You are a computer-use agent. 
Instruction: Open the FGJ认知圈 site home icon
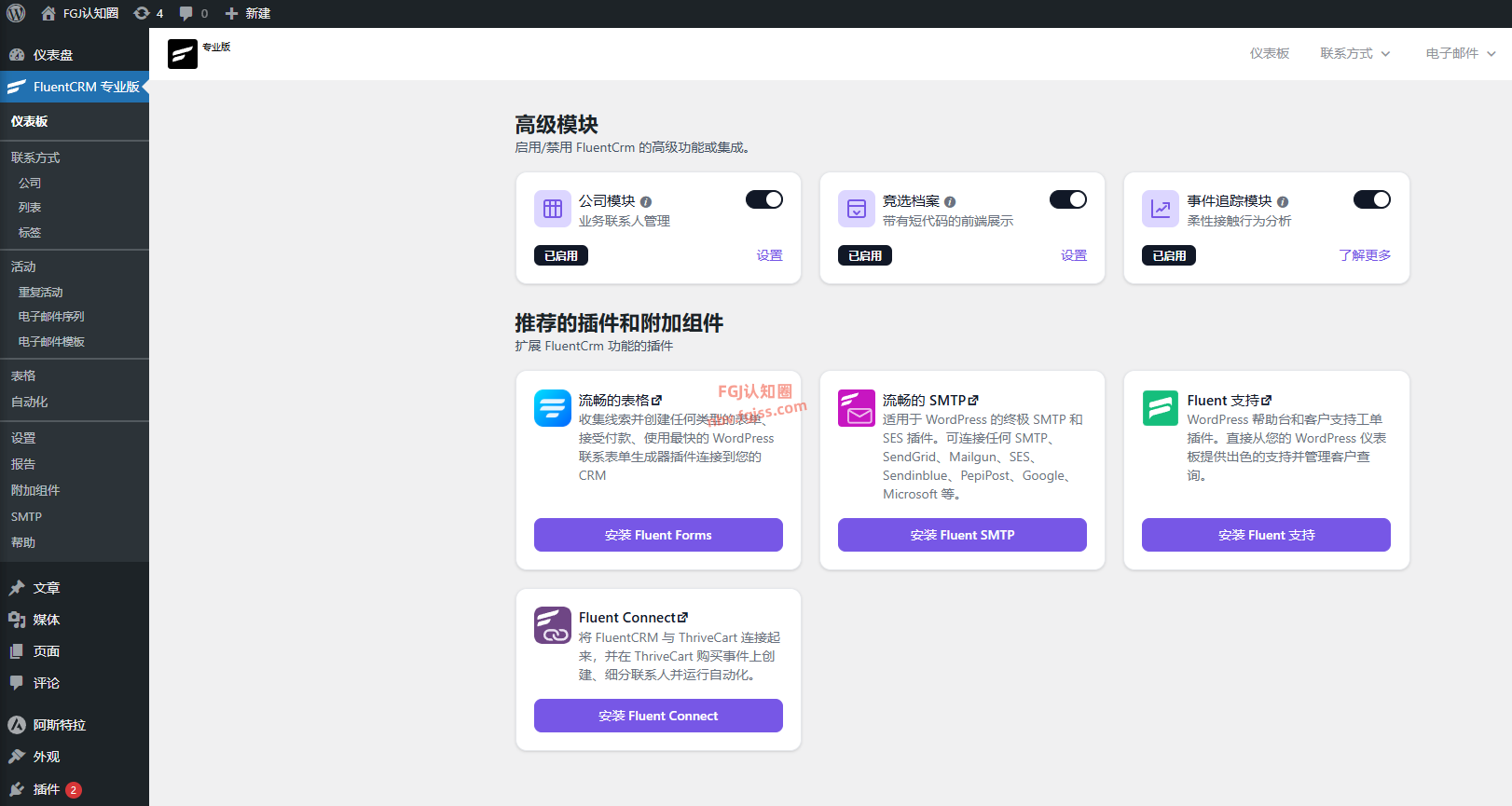coord(48,13)
